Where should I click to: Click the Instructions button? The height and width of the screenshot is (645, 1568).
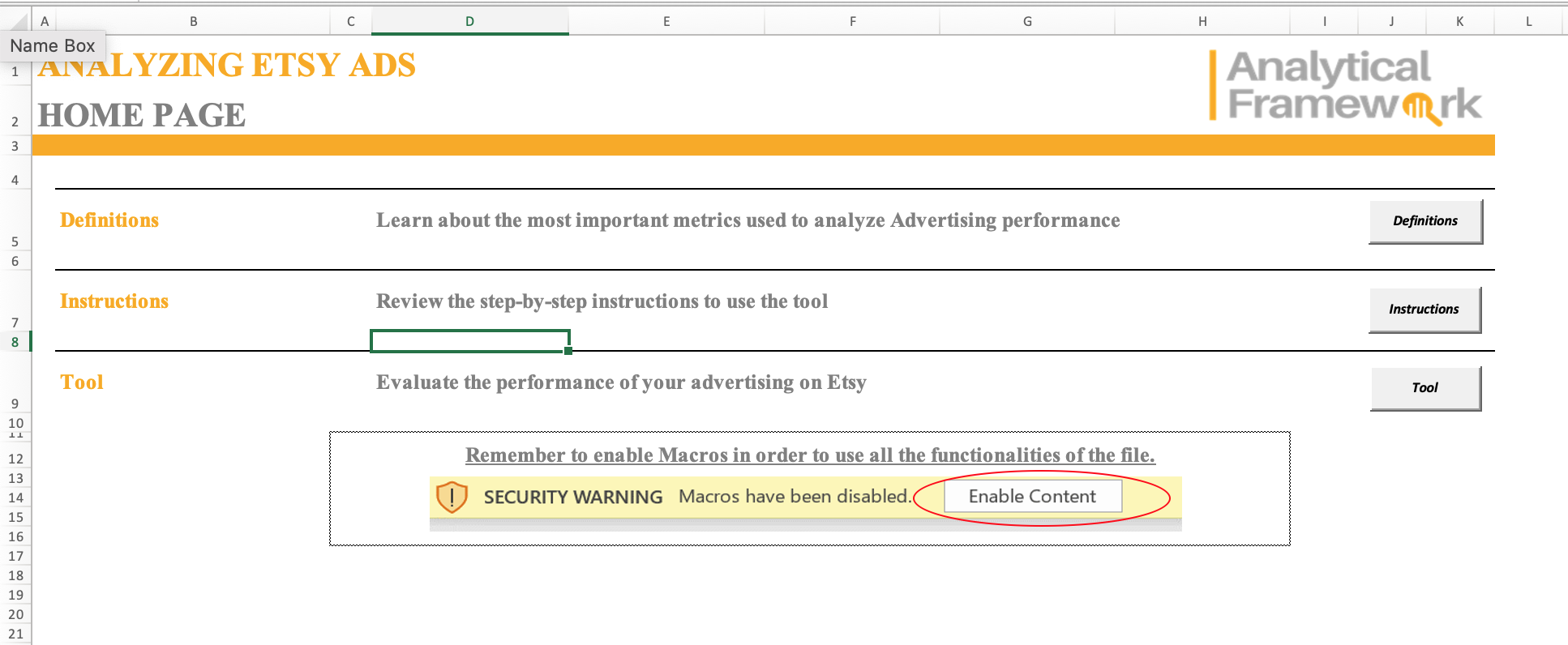tap(1424, 310)
